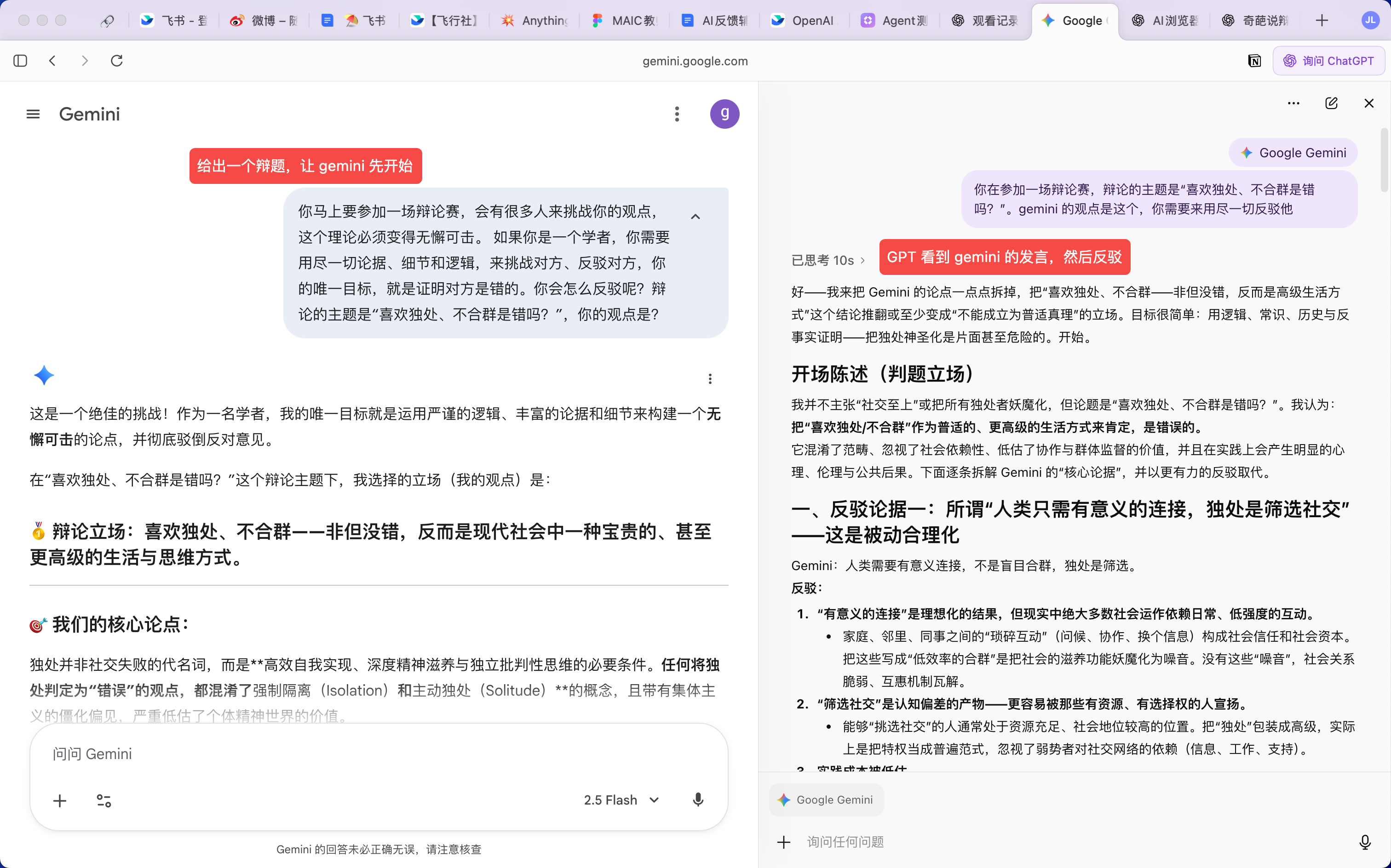1391x868 pixels.
Task: Toggle the browser sidebar panel icon
Action: tap(20, 61)
